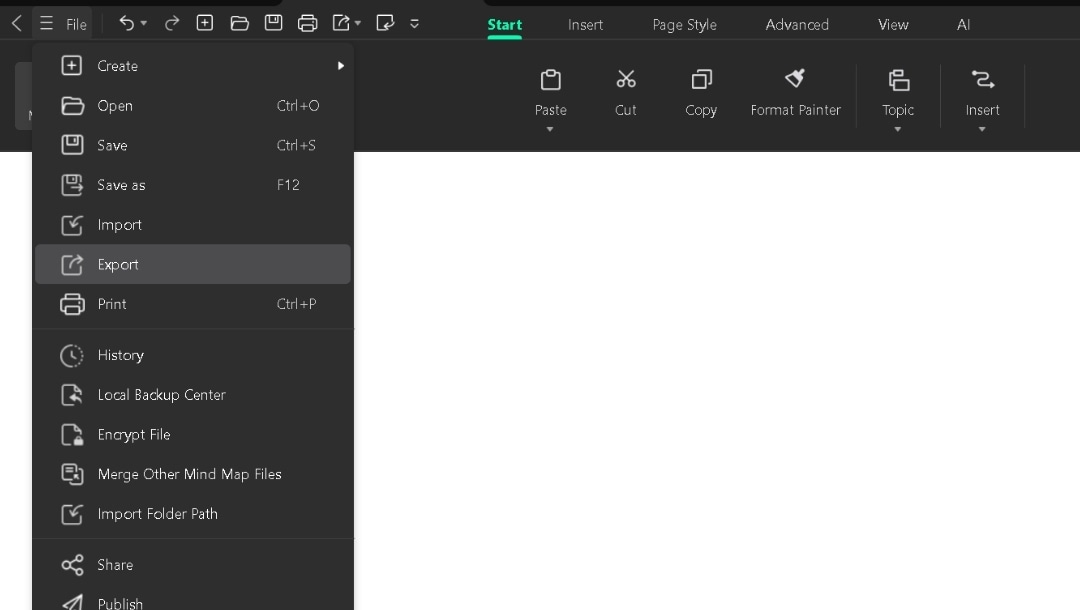
Task: Click the back arrow icon
Action: pyautogui.click(x=17, y=24)
